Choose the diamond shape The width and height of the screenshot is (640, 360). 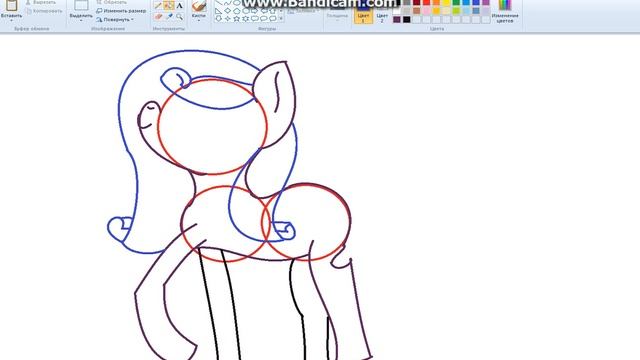pyautogui.click(x=227, y=11)
